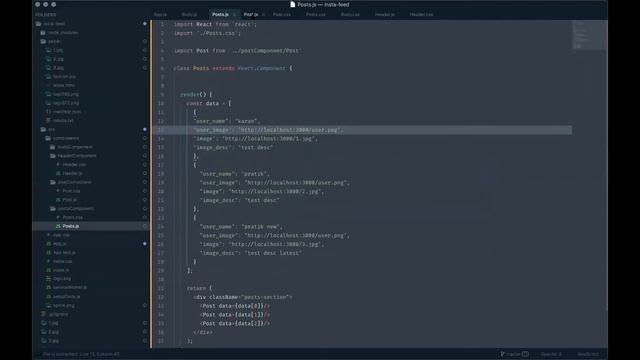
Task: Click the "image_desc": "test desc latest" line
Action: point(251,253)
